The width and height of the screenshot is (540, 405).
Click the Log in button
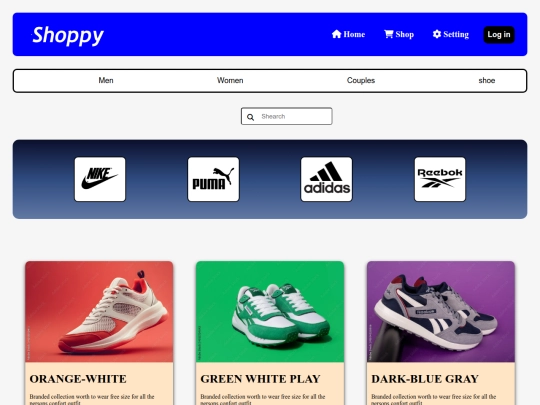(499, 34)
